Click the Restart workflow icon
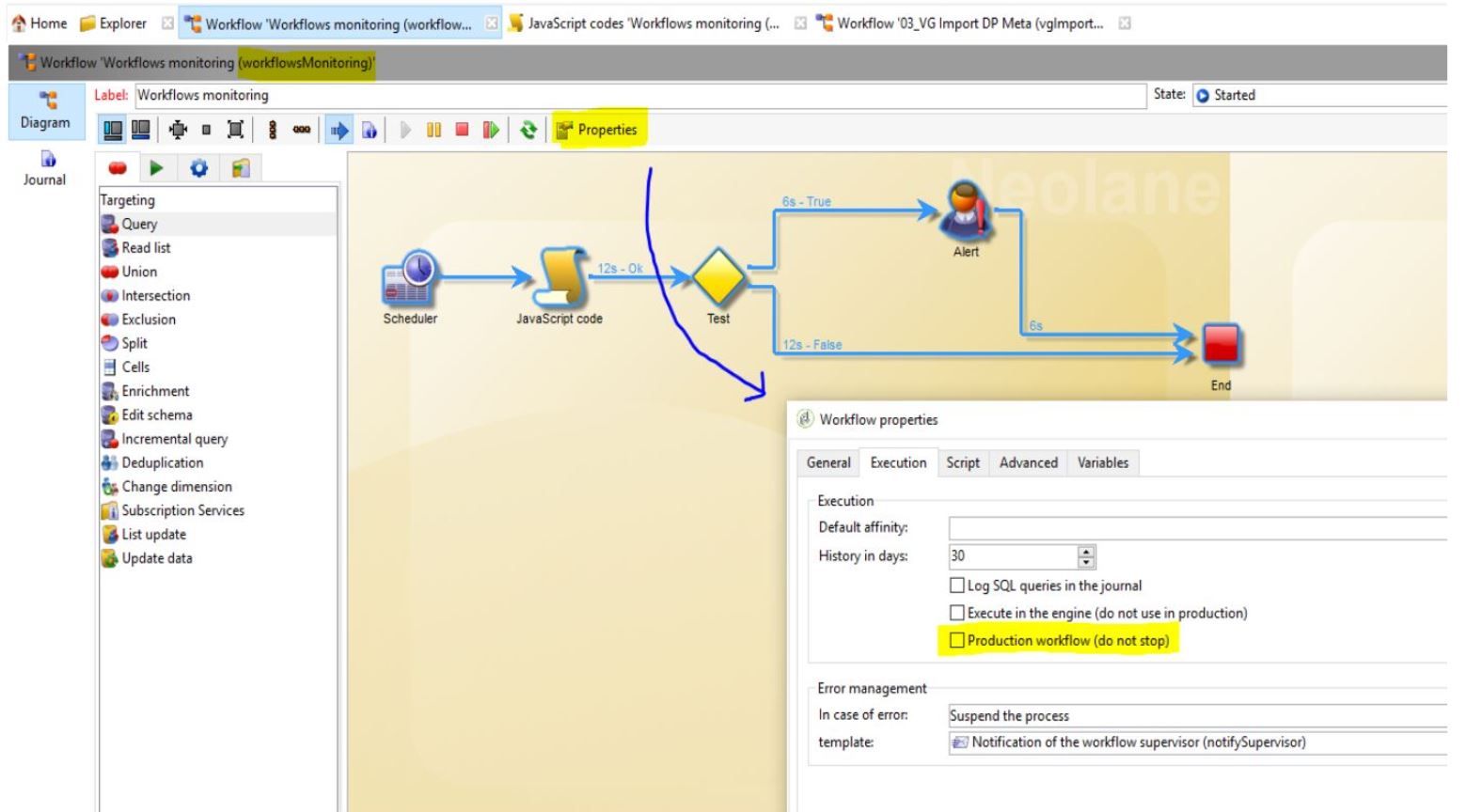Image resolution: width=1466 pixels, height=812 pixels. pyautogui.click(x=490, y=131)
